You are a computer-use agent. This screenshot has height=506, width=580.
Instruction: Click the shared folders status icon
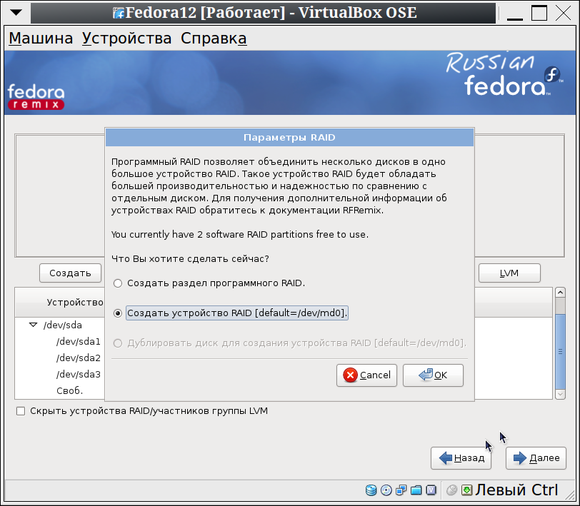(x=416, y=490)
